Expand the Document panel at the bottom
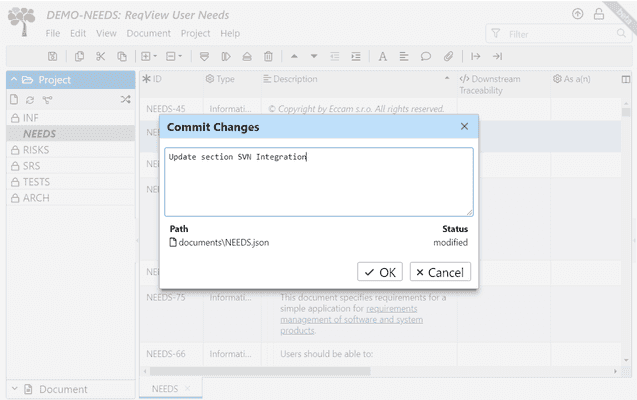The height and width of the screenshot is (400, 637). click(13, 389)
